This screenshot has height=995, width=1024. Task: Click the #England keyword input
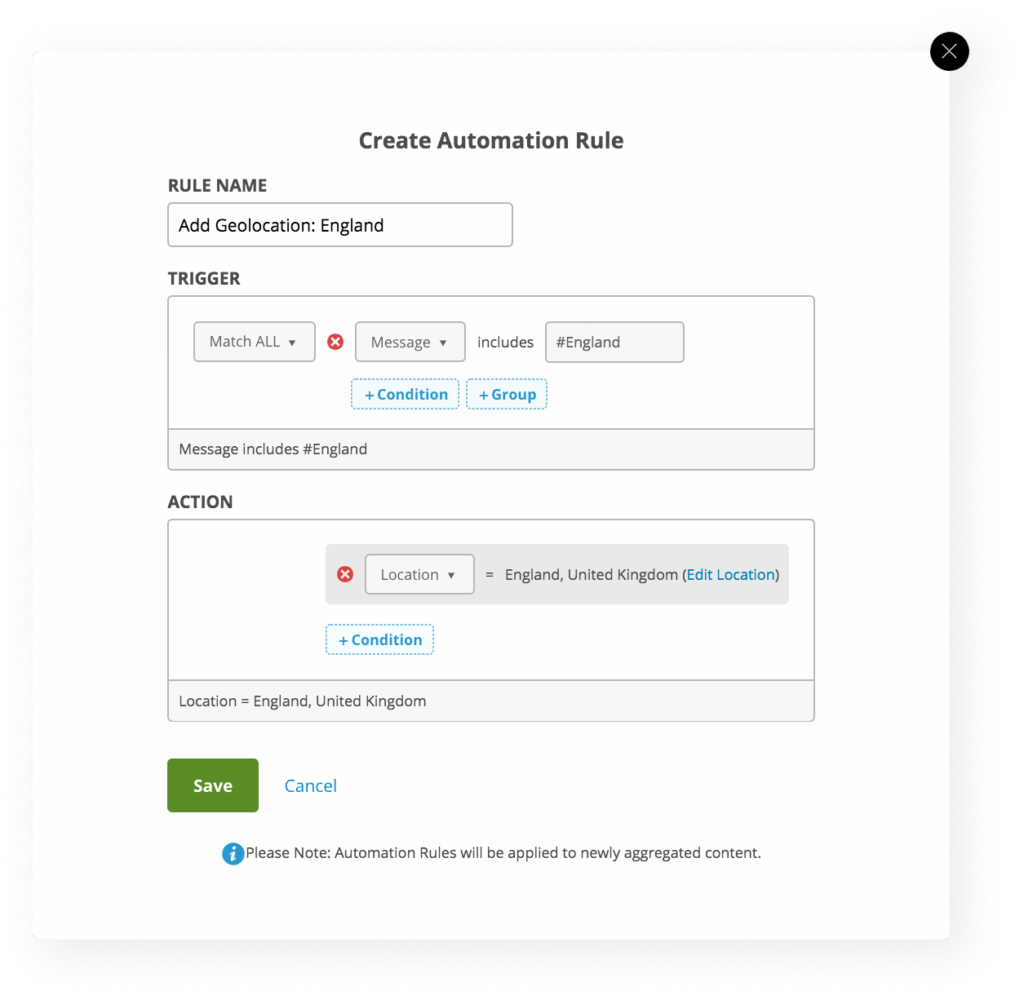[615, 341]
